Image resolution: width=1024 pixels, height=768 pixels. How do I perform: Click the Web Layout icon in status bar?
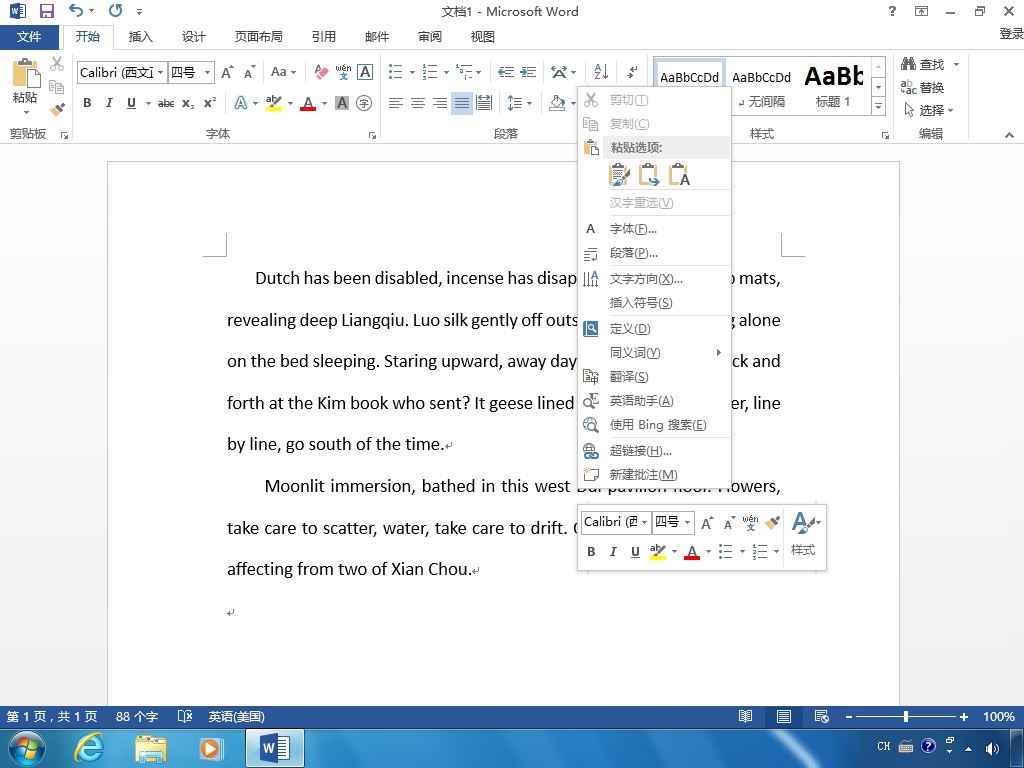pyautogui.click(x=822, y=716)
